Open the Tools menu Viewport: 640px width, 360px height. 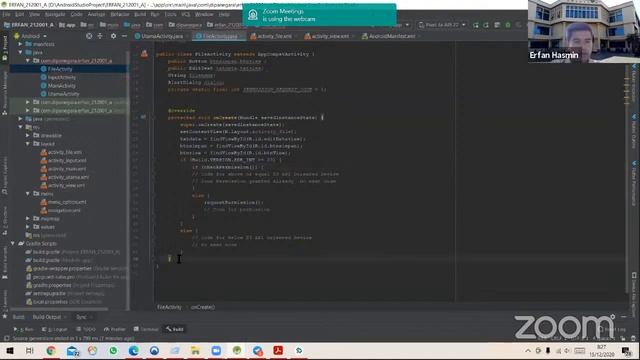coord(170,14)
